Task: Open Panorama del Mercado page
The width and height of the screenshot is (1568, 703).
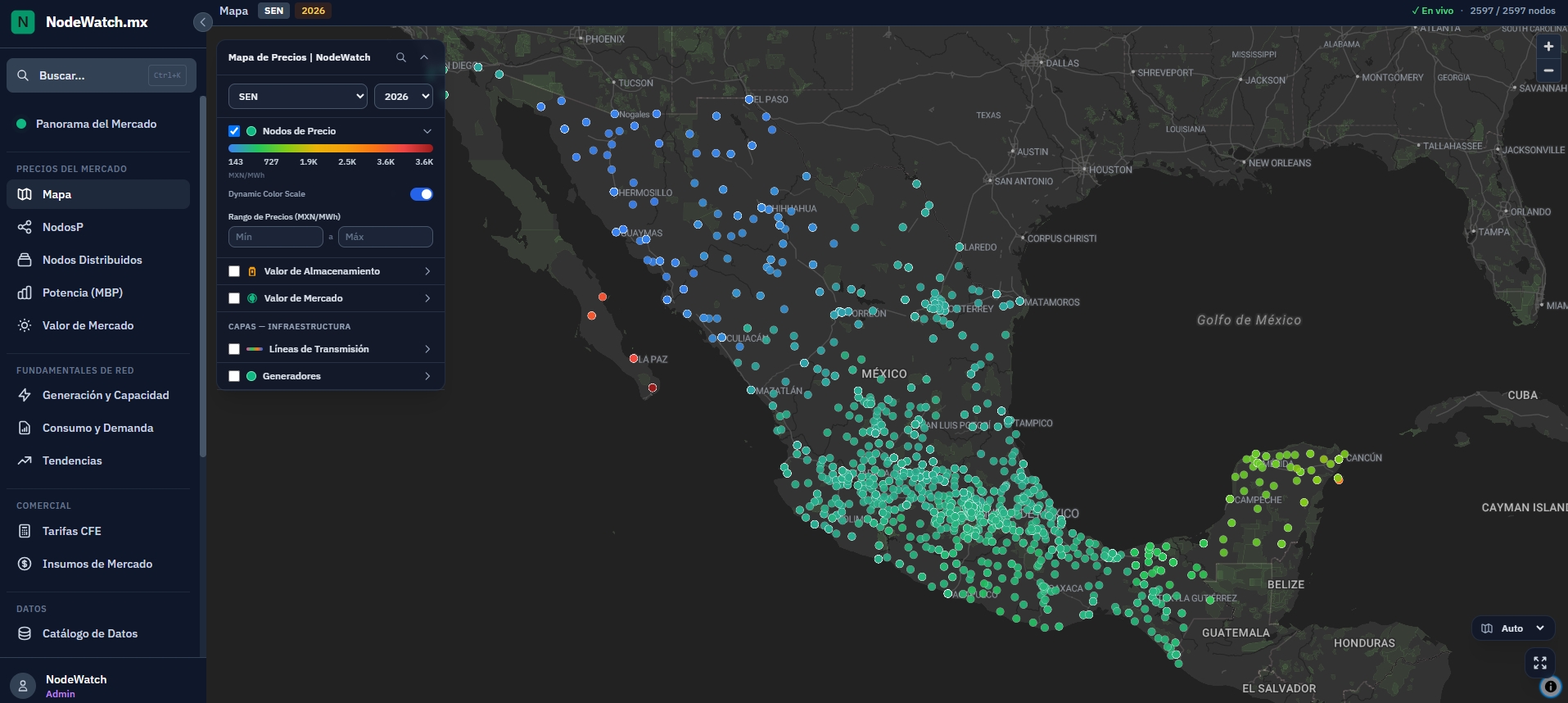Action: click(x=98, y=124)
